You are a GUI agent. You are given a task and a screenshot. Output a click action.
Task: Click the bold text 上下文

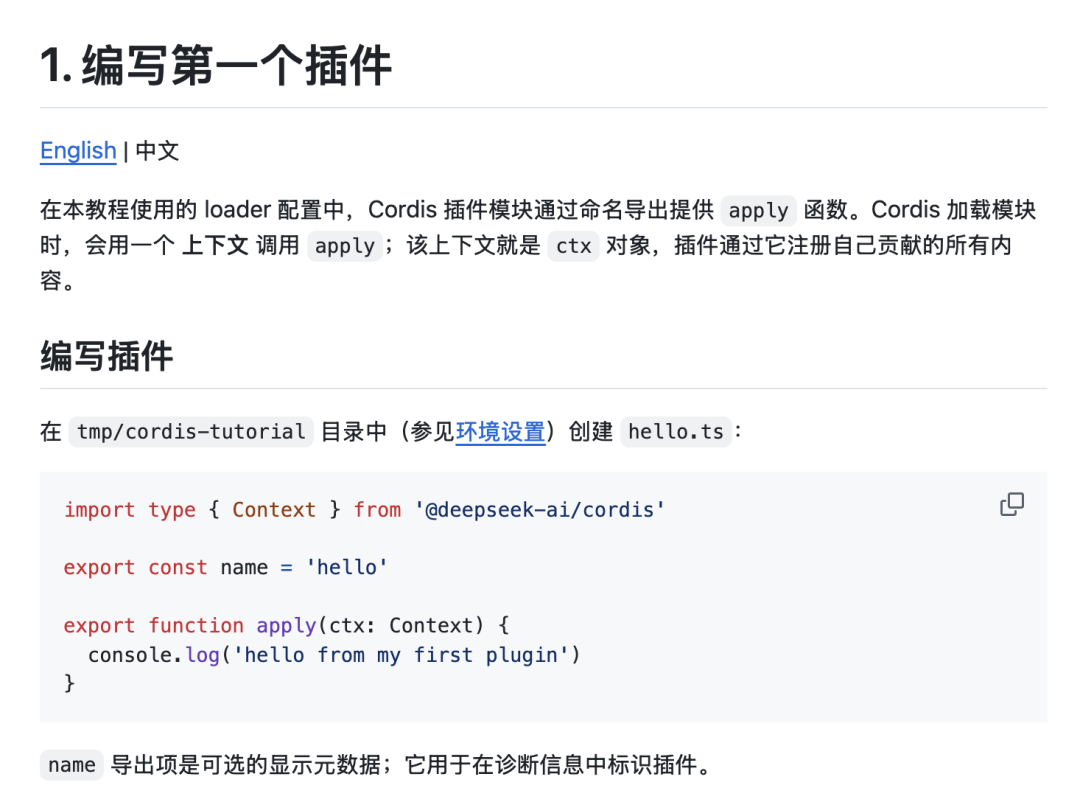215,245
